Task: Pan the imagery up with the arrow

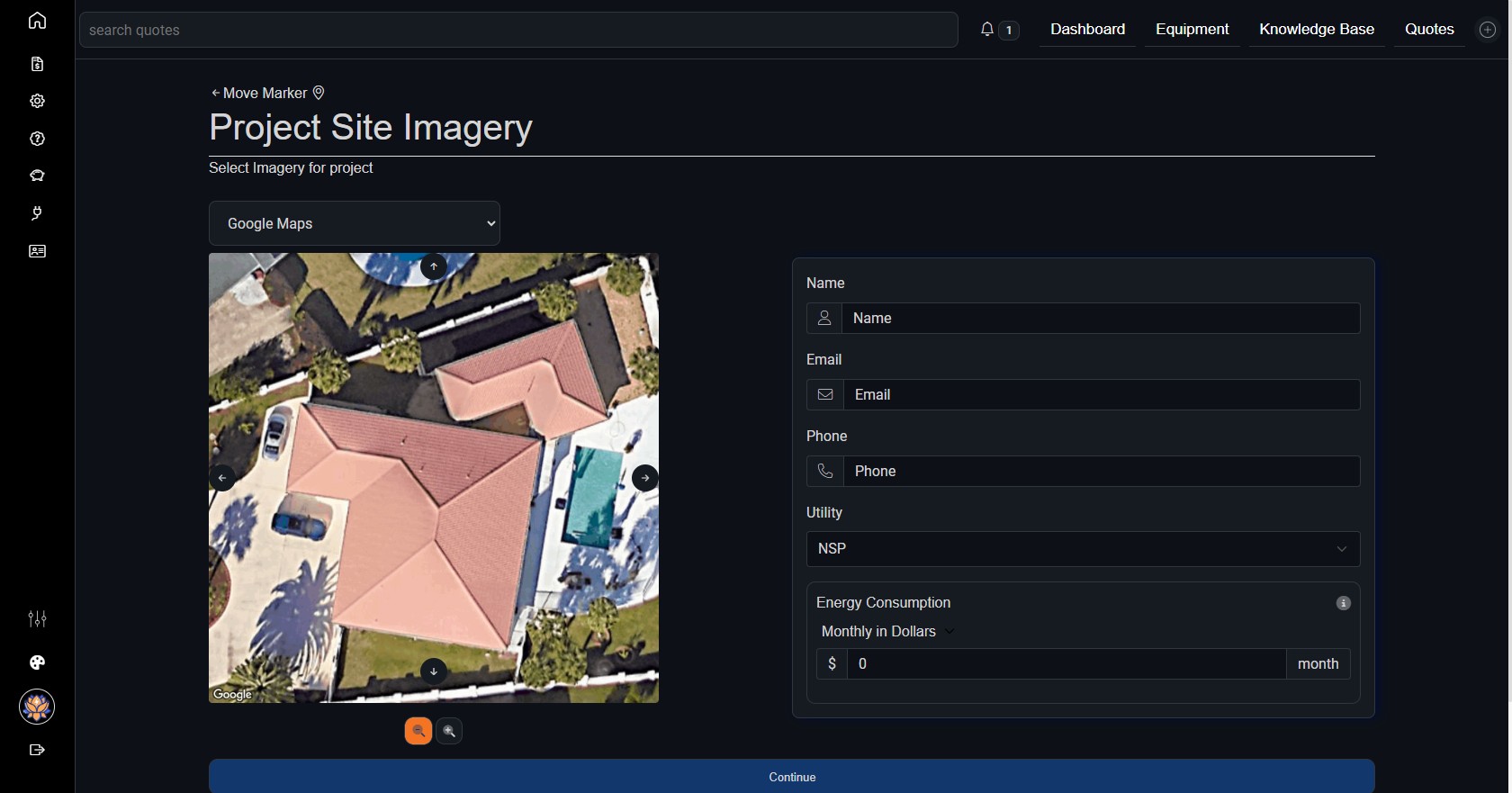Action: pos(434,266)
